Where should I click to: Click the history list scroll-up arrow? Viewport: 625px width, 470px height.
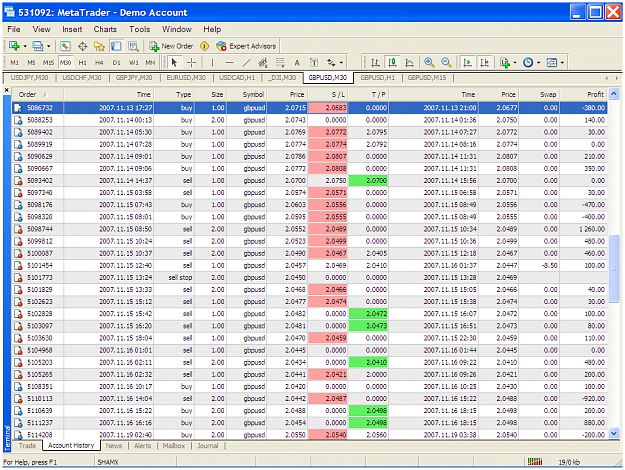pos(614,94)
